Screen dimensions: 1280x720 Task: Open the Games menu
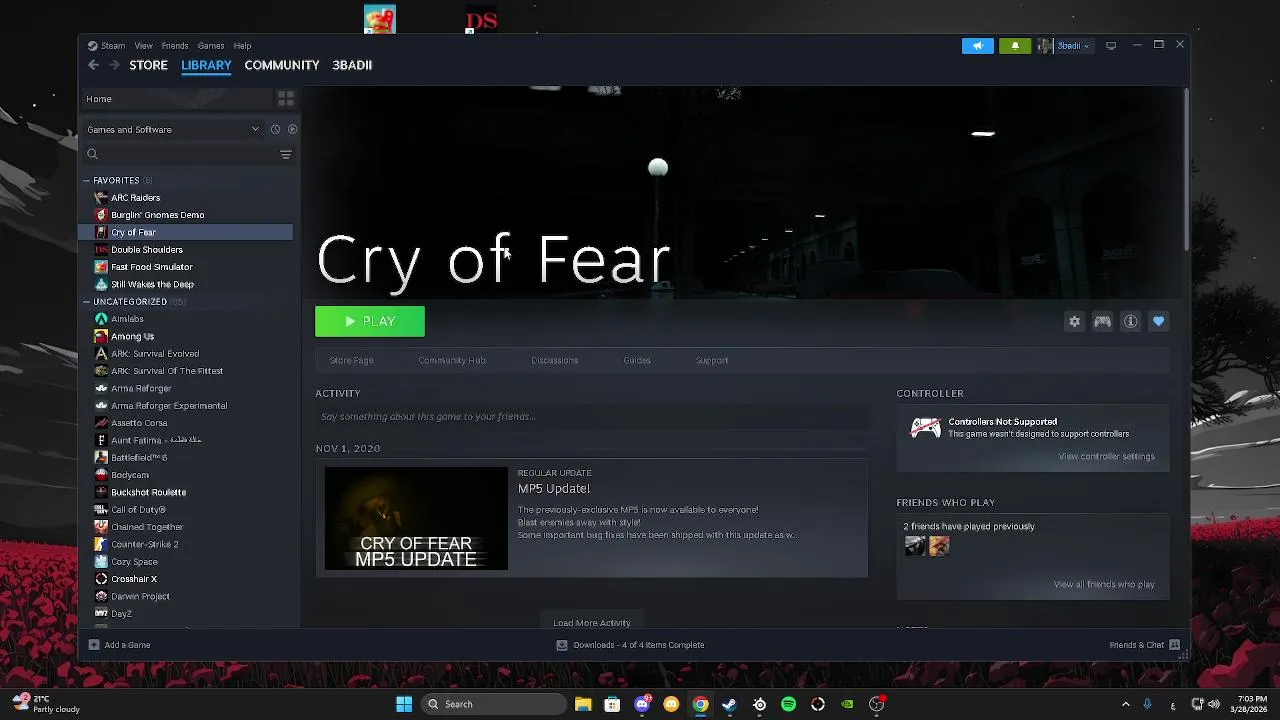211,46
